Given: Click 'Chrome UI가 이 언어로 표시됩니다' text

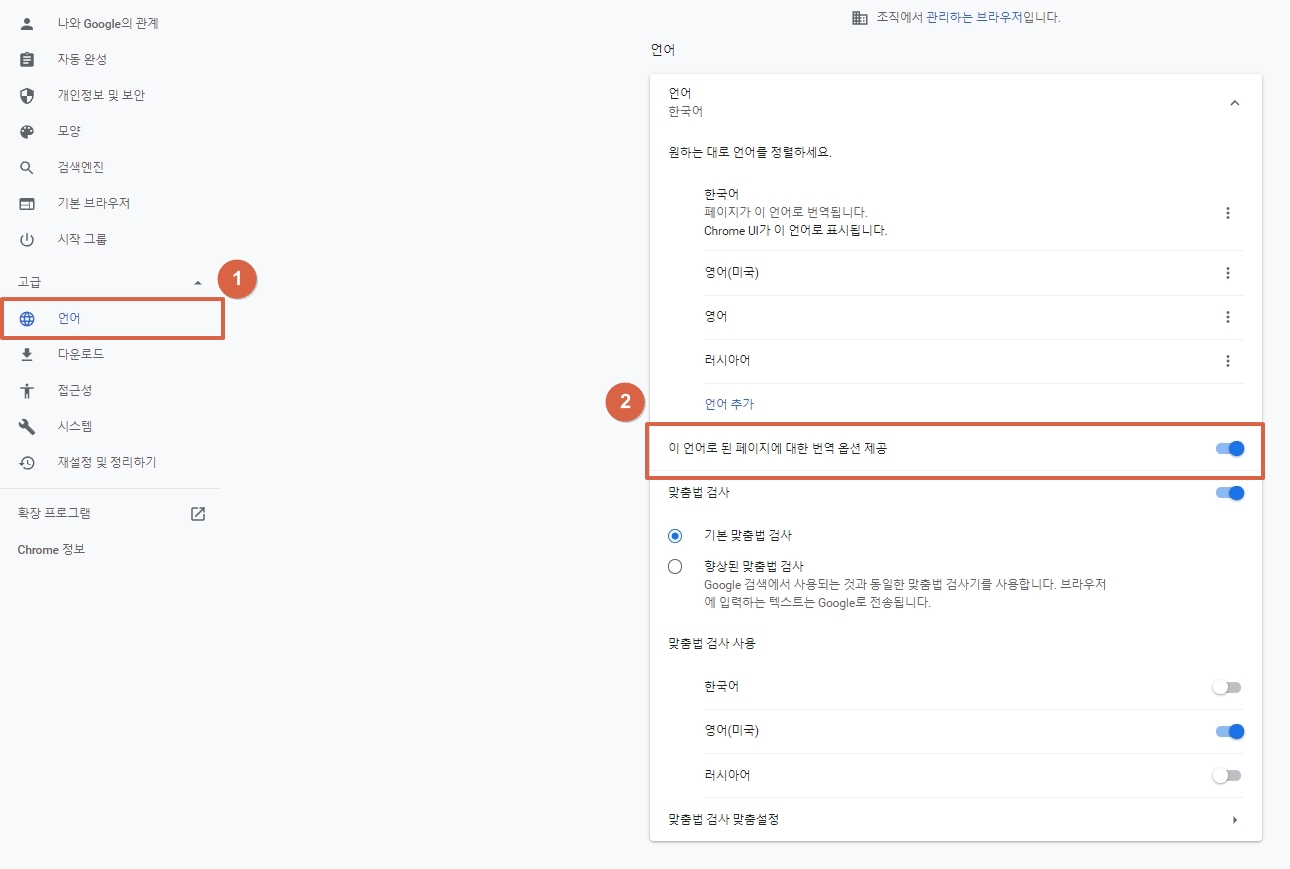Looking at the screenshot, I should point(796,230).
